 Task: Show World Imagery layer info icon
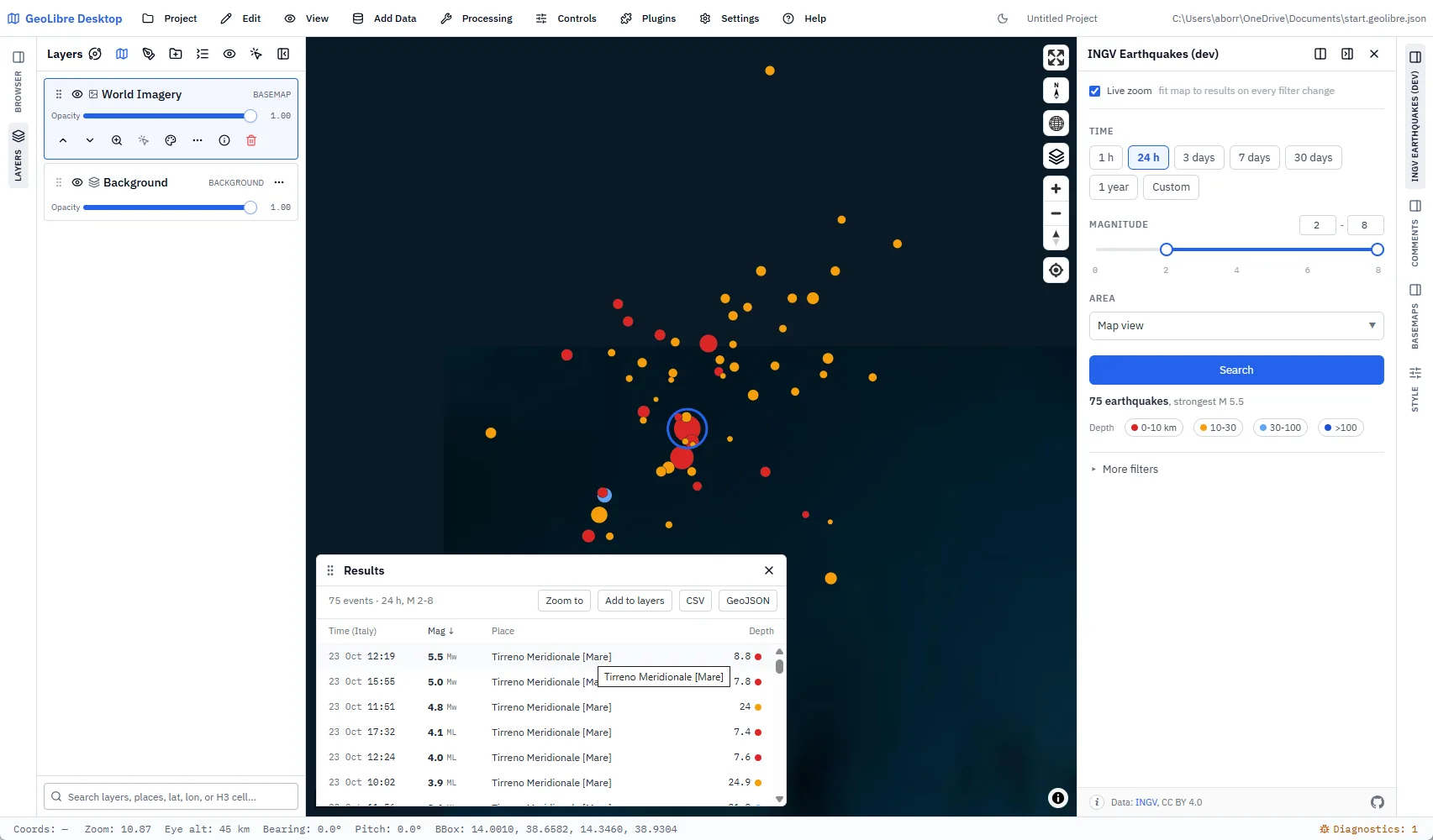[x=224, y=140]
